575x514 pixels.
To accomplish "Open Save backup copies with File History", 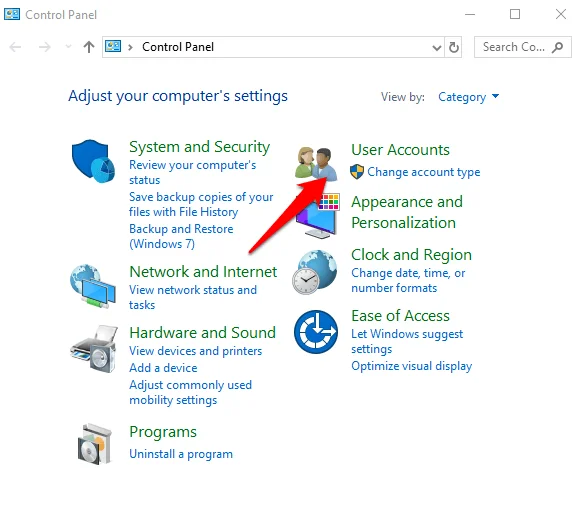I will tap(201, 204).
